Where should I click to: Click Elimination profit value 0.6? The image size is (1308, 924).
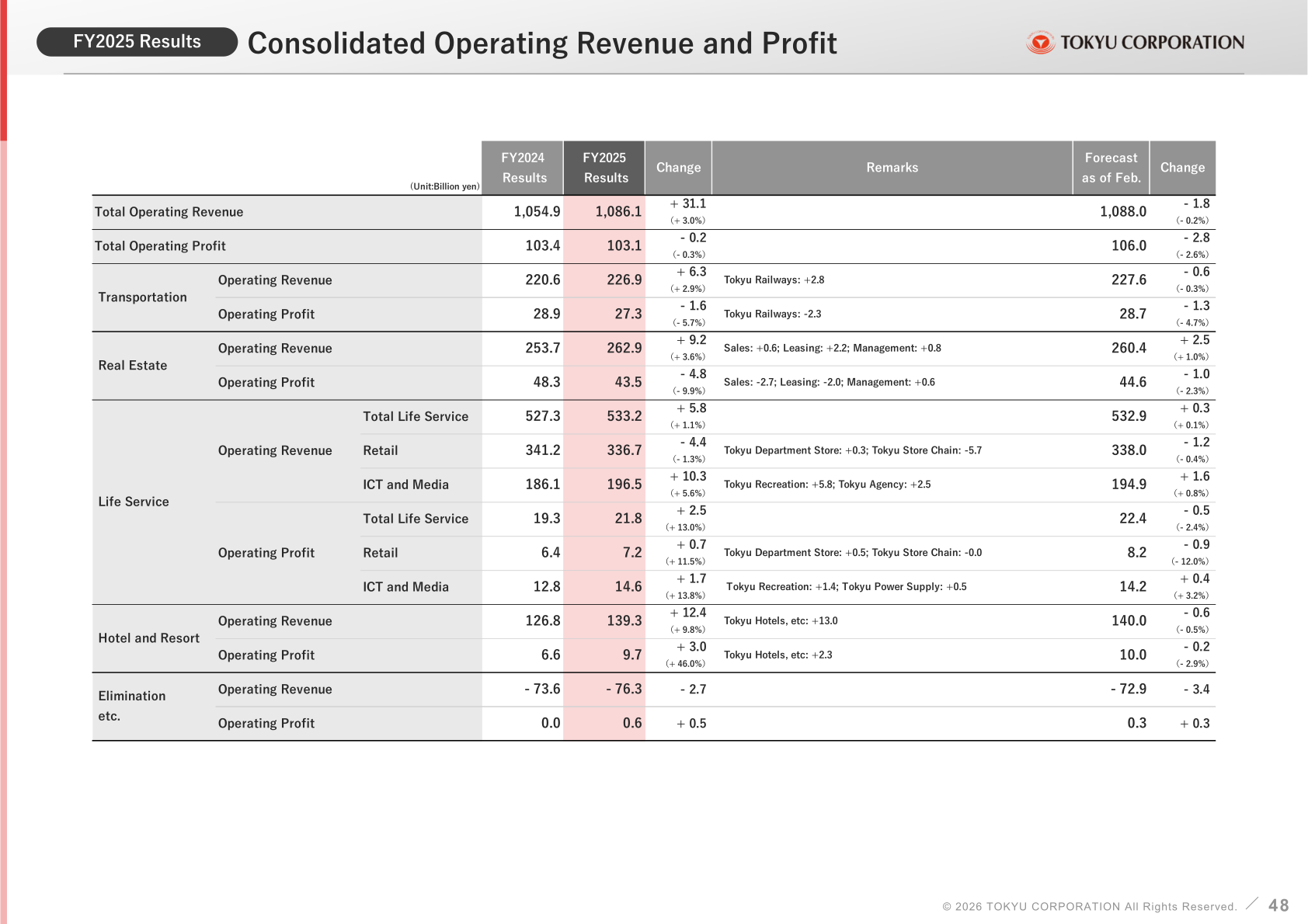[x=632, y=724]
